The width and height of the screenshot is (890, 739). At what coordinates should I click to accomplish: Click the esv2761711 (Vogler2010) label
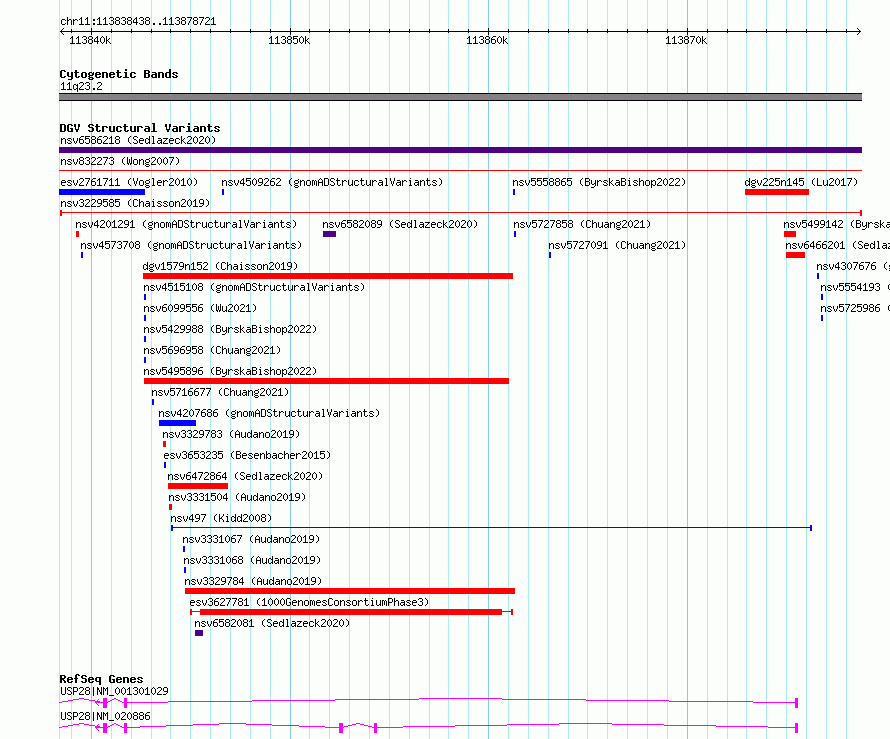(129, 182)
